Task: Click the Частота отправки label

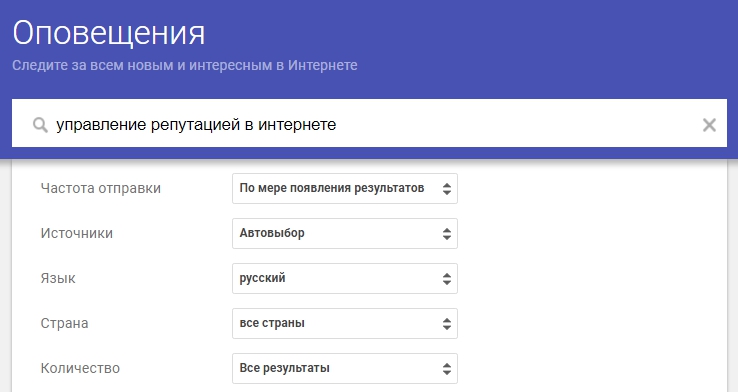Action: (101, 188)
